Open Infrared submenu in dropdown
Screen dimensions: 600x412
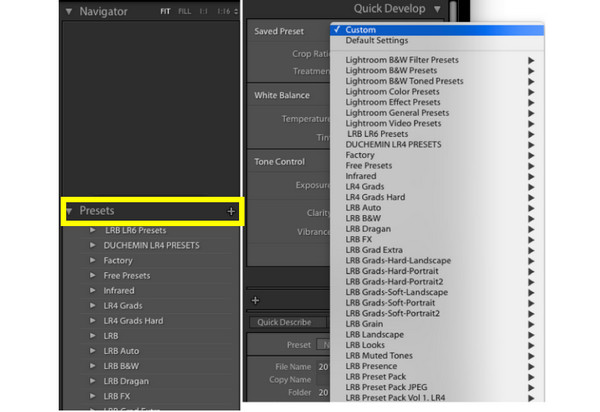point(437,176)
